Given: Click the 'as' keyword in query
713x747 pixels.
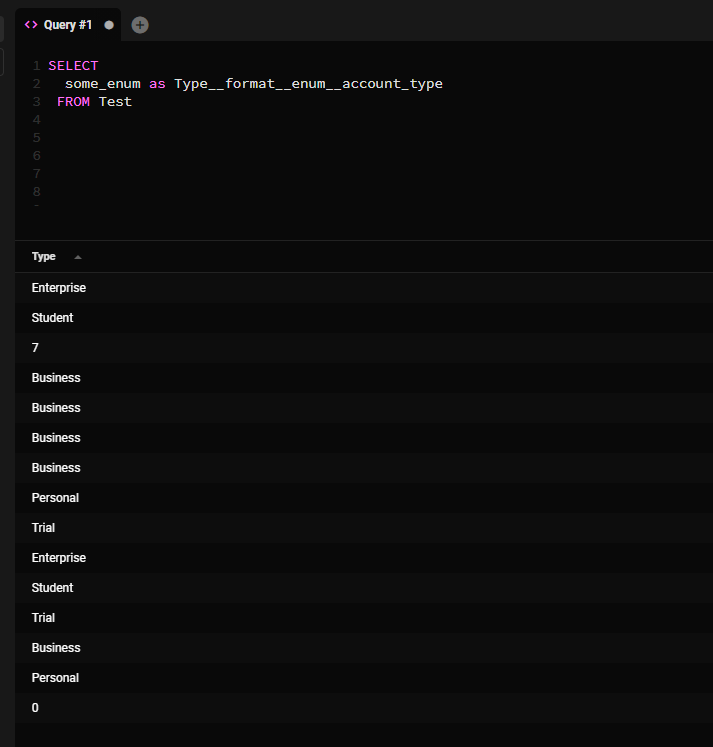Looking at the screenshot, I should pyautogui.click(x=157, y=84).
